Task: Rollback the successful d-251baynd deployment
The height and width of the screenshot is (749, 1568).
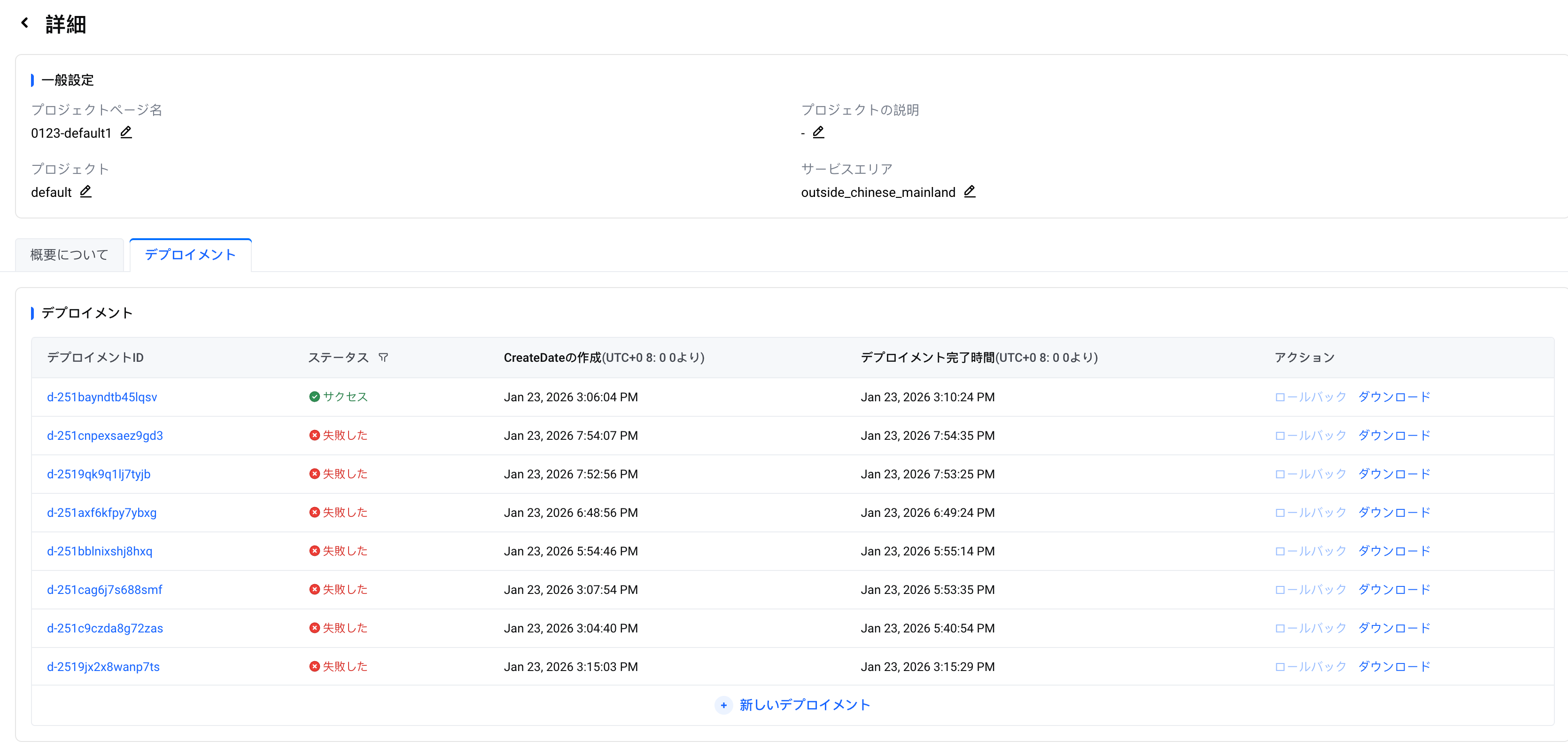Action: 1311,397
